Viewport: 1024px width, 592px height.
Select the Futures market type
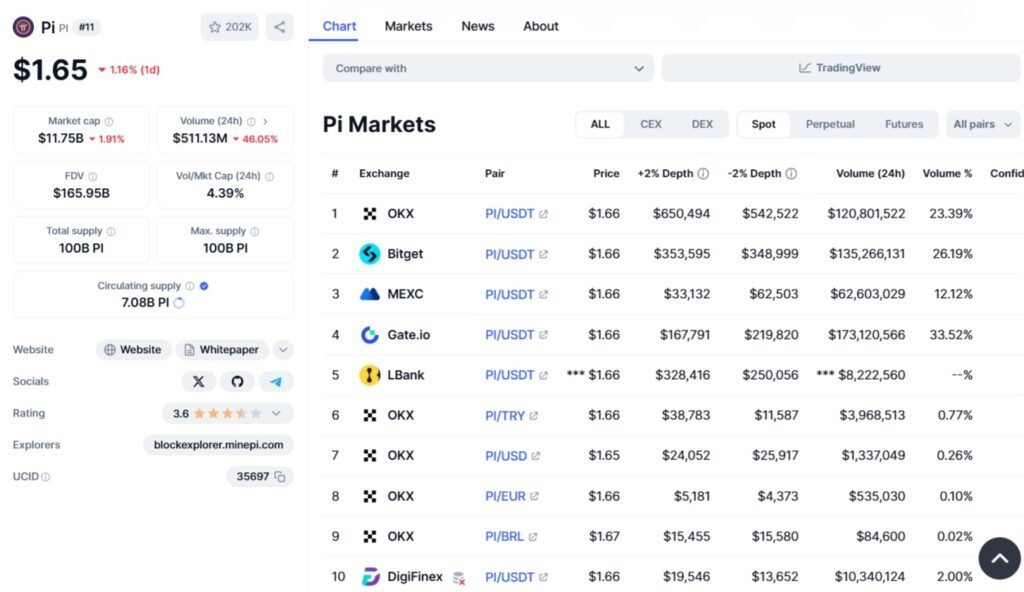click(904, 124)
